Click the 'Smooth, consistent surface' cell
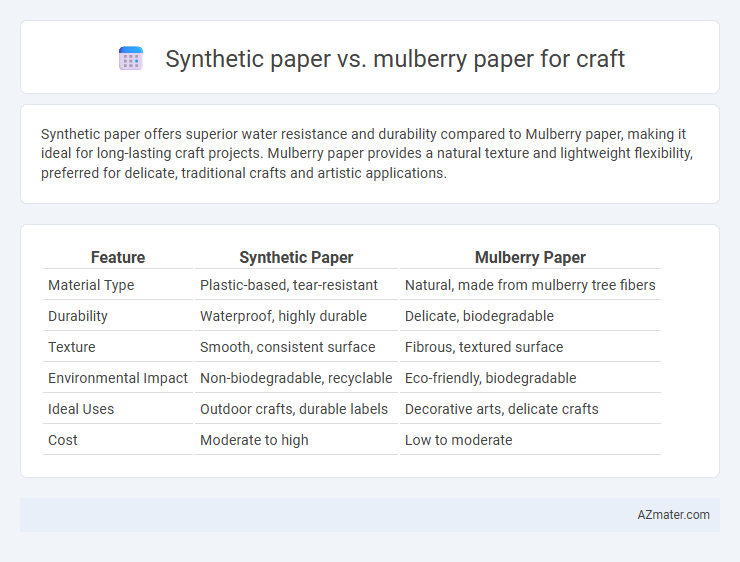Image resolution: width=740 pixels, height=562 pixels. pyautogui.click(x=296, y=347)
